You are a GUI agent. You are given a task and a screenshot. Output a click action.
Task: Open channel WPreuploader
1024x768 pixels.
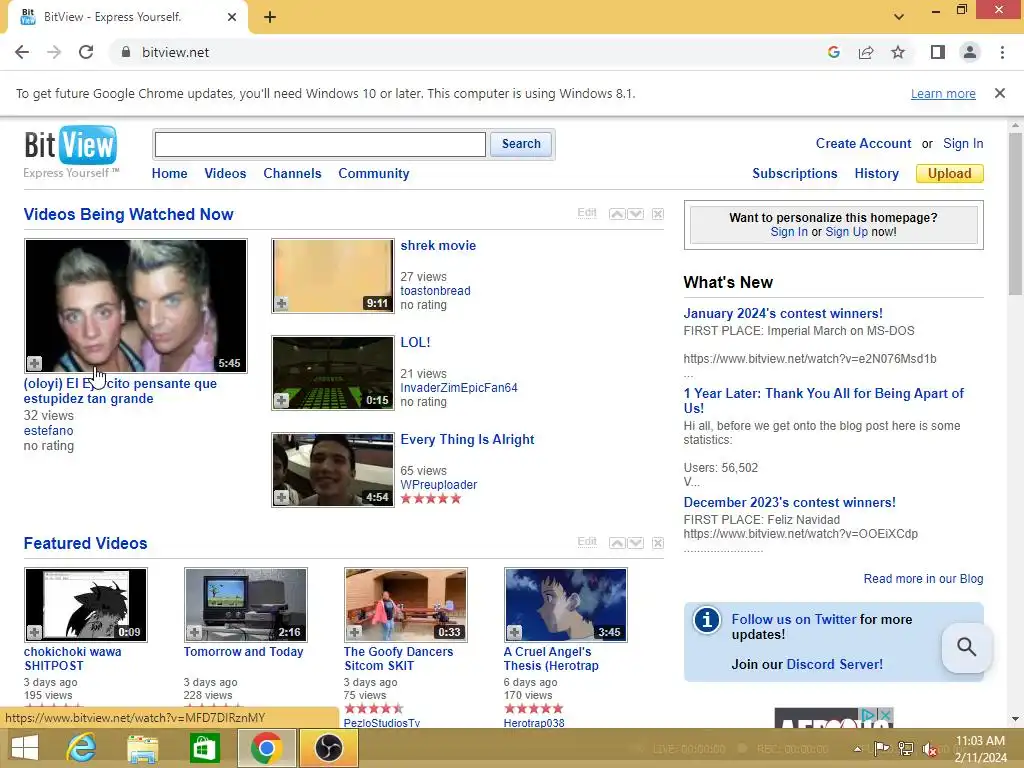tap(438, 485)
